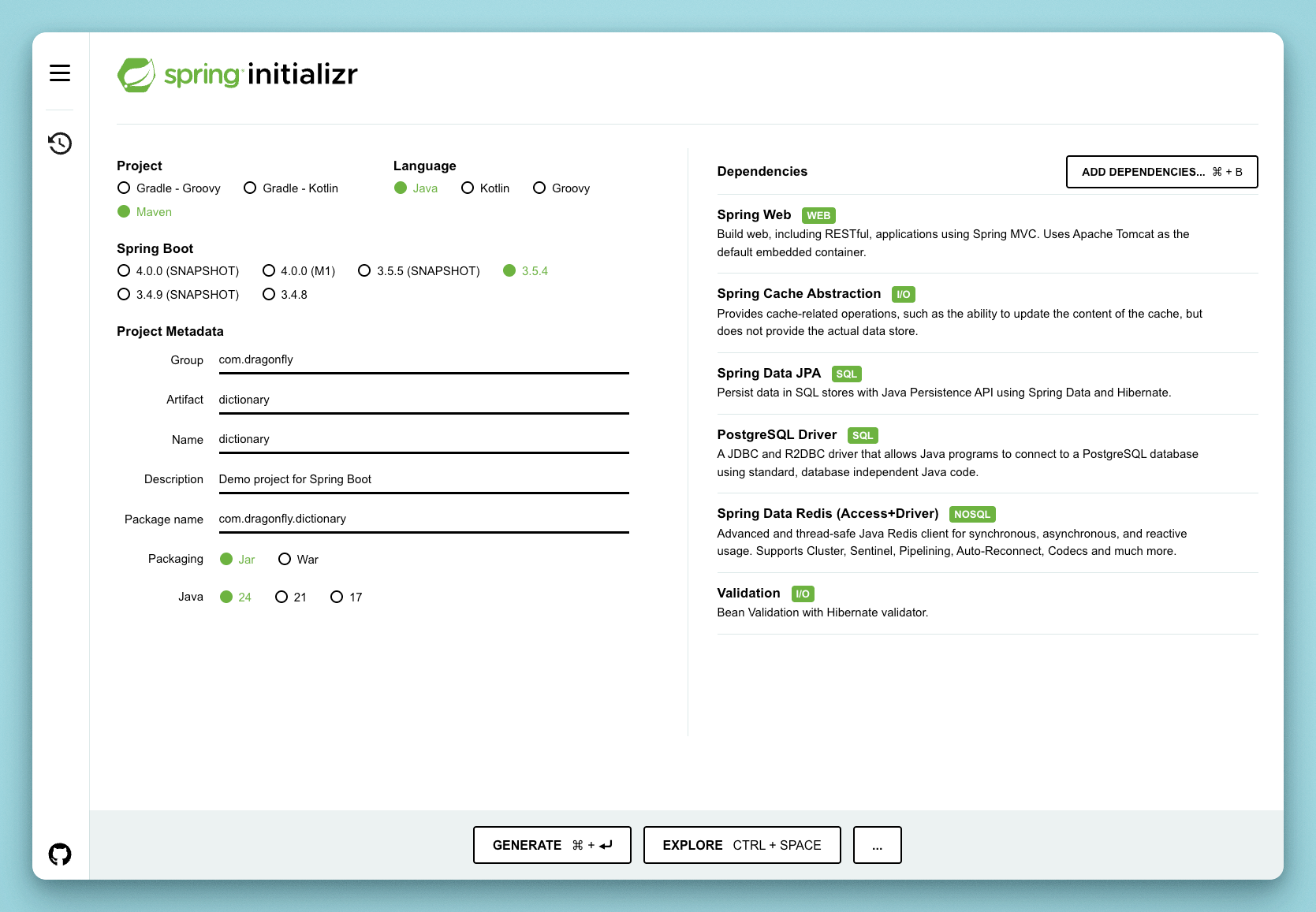The image size is (1316, 912).
Task: Select Java version 21
Action: click(x=281, y=597)
